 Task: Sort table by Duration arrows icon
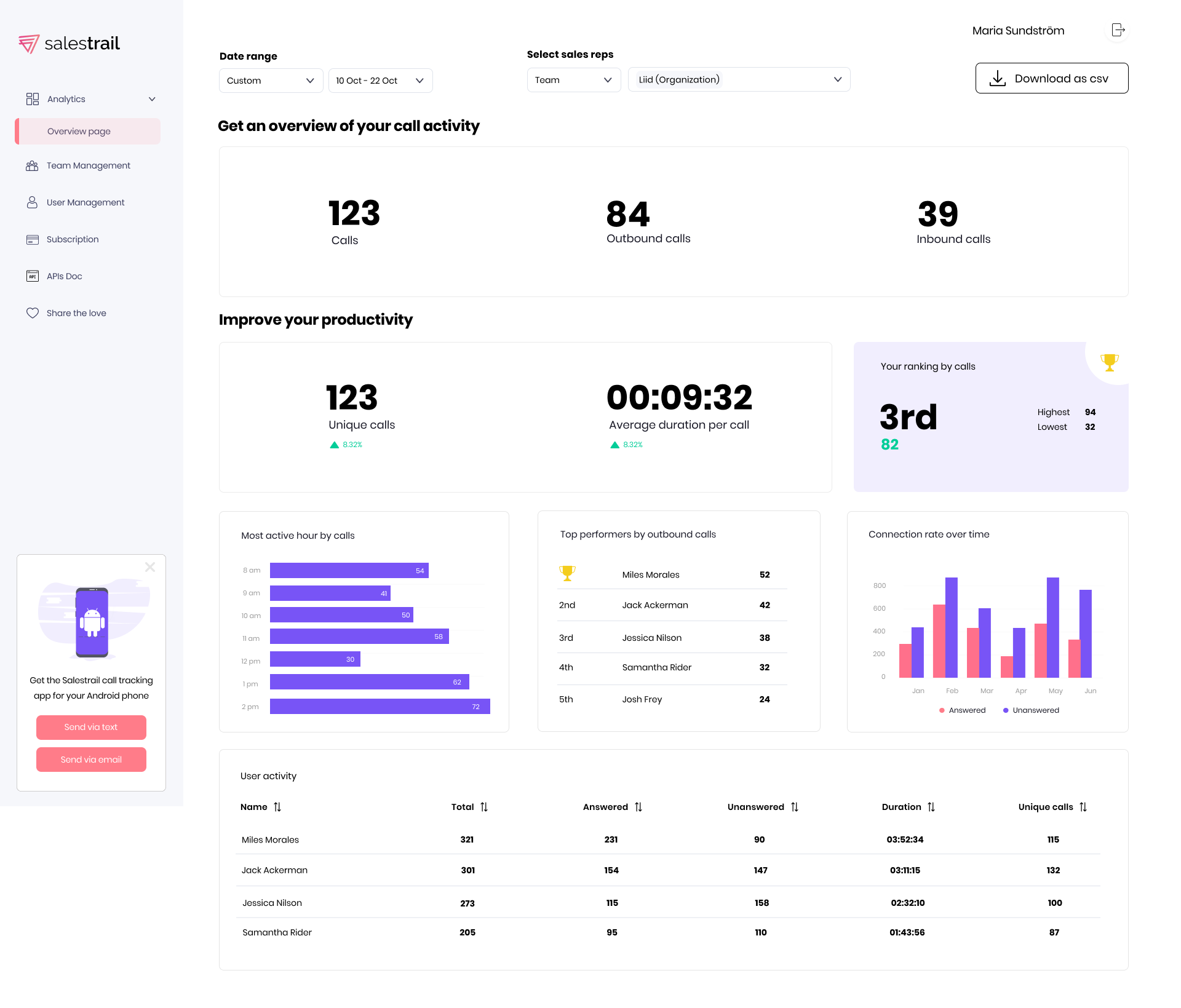click(931, 807)
